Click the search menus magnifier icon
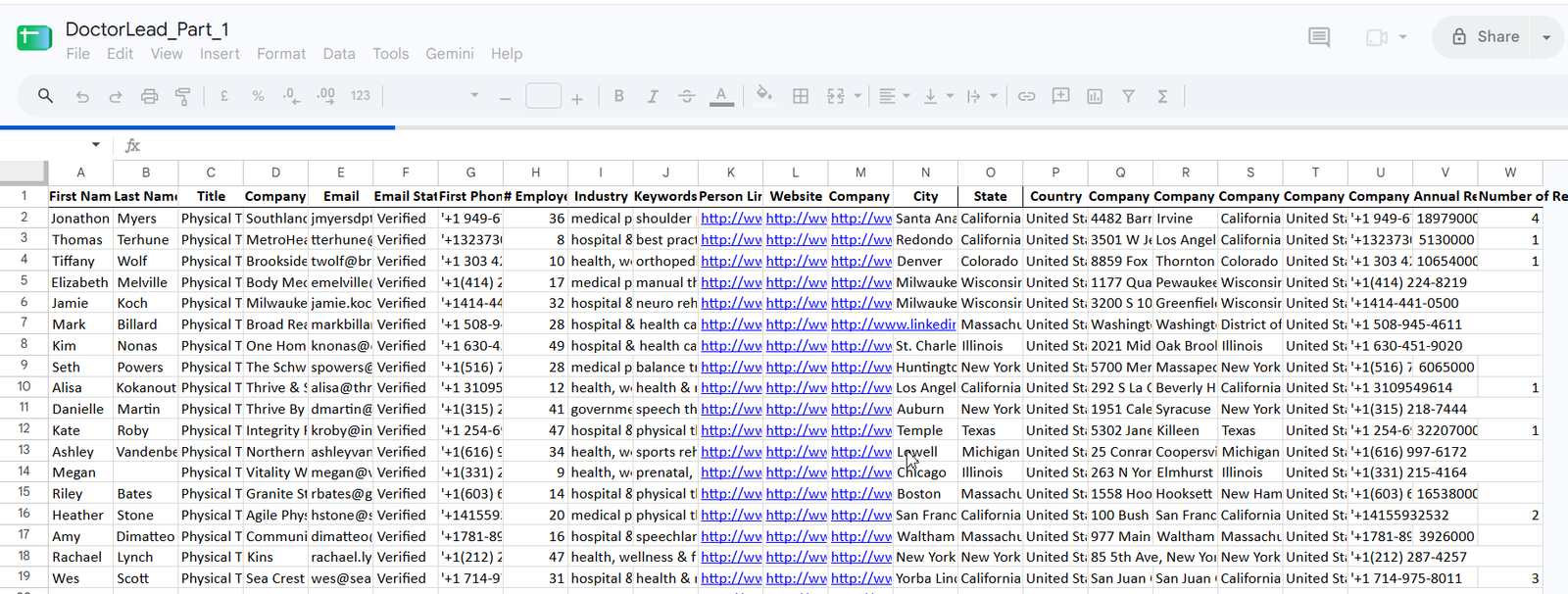Image resolution: width=1568 pixels, height=594 pixels. point(45,96)
